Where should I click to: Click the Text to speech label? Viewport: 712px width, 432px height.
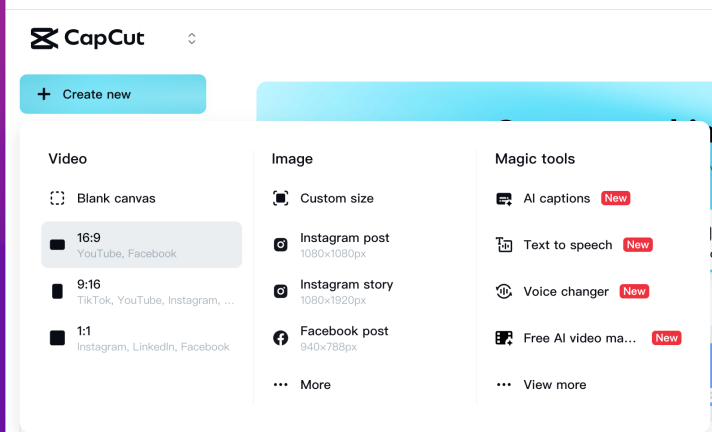567,245
